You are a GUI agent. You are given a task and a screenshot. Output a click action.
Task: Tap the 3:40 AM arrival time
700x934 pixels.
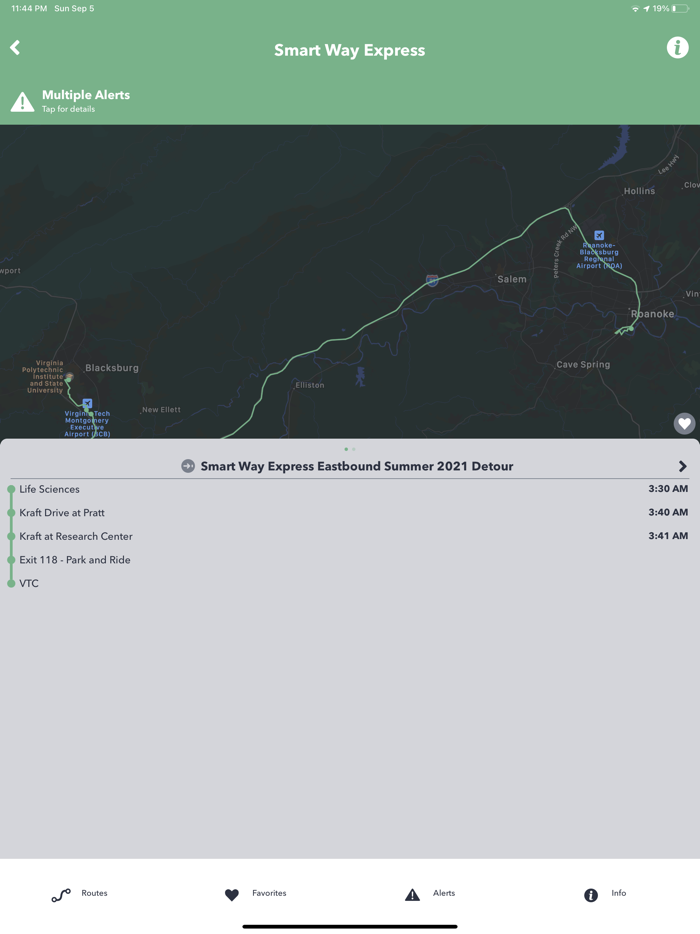(668, 512)
